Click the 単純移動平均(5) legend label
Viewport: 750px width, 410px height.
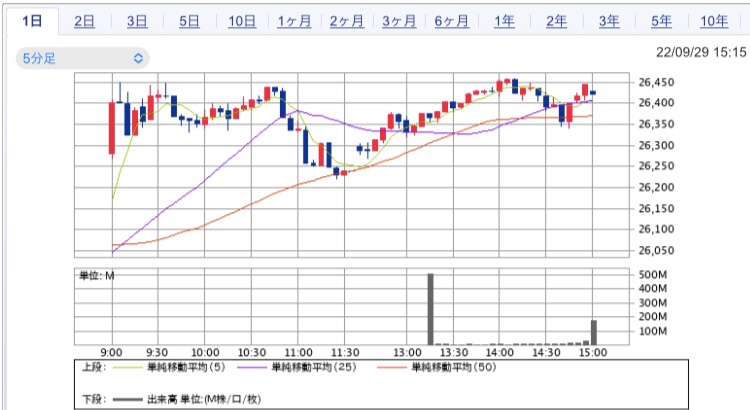tap(186, 367)
